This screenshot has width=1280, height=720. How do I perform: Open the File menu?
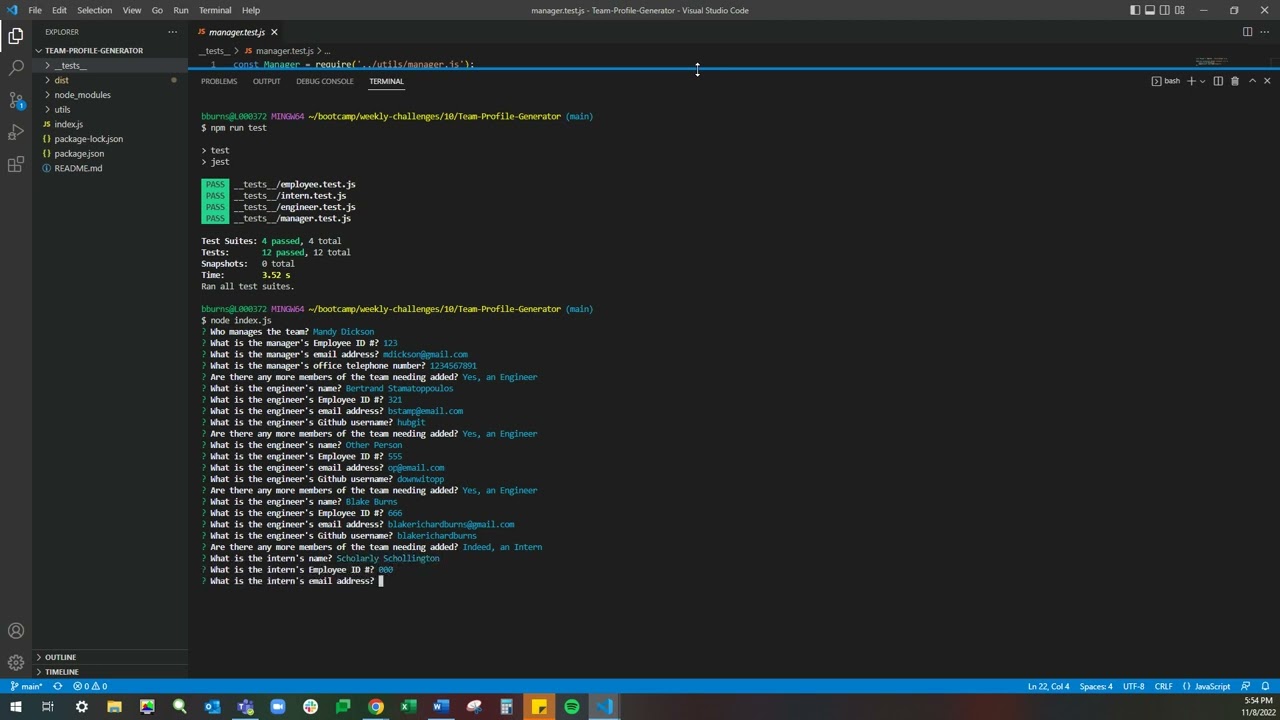35,10
